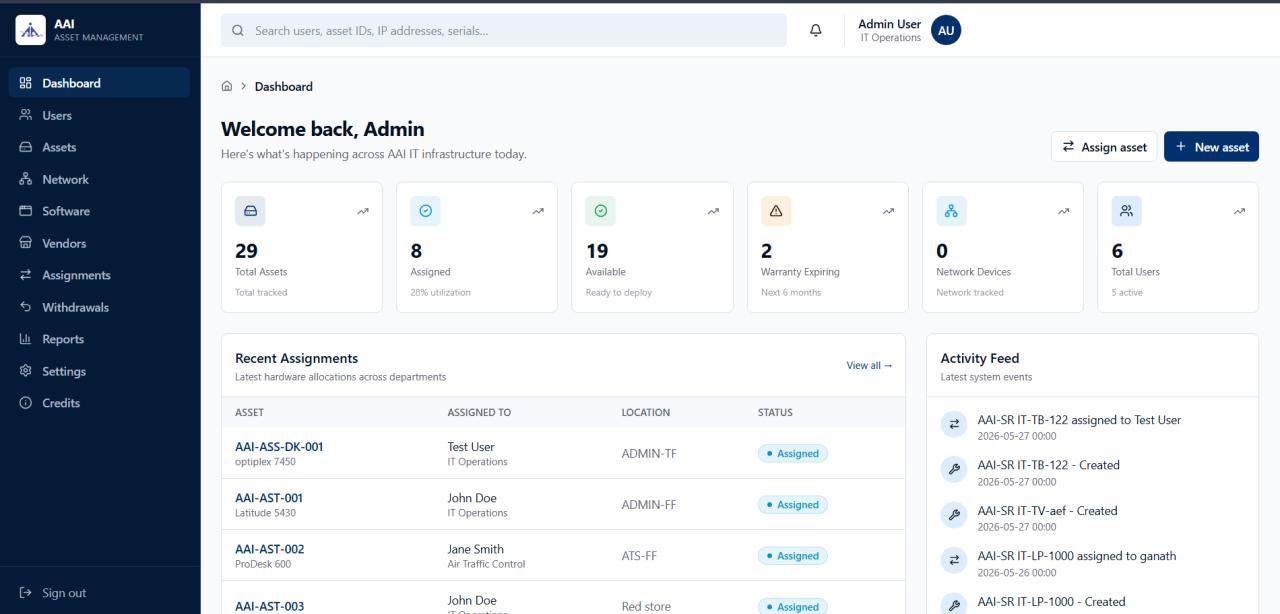Click trend arrow on Warranty Expiring card

(x=888, y=211)
